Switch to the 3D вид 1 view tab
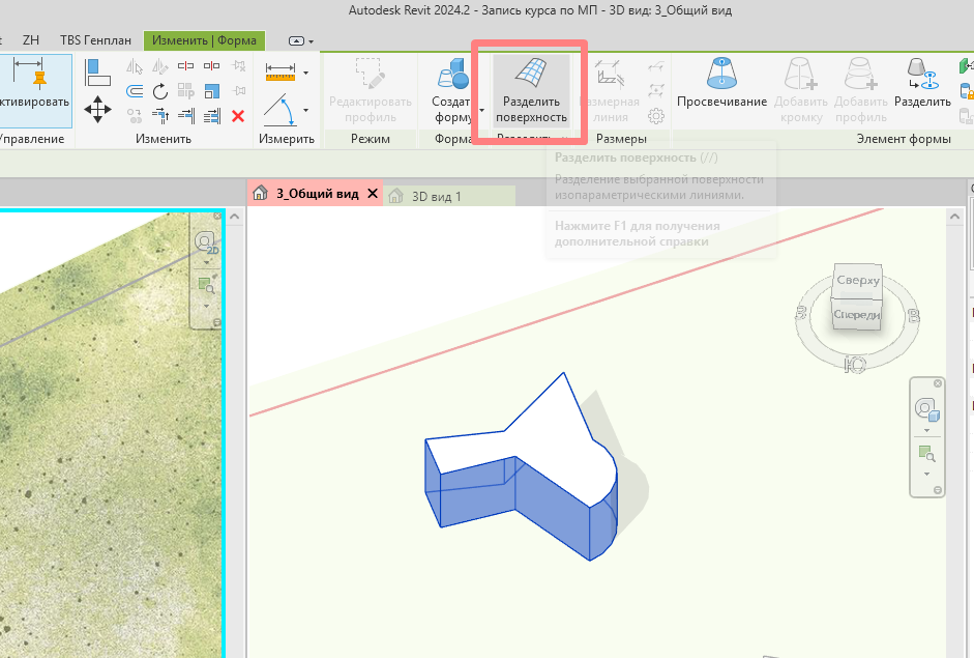 pos(436,196)
